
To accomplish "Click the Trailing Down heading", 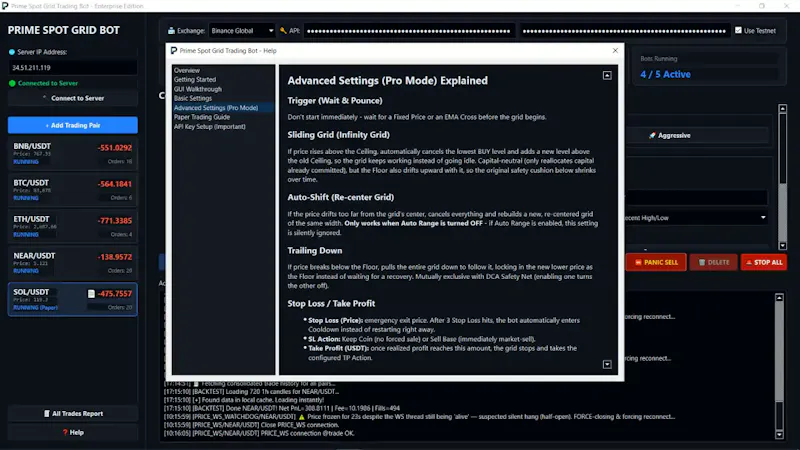I will [315, 251].
